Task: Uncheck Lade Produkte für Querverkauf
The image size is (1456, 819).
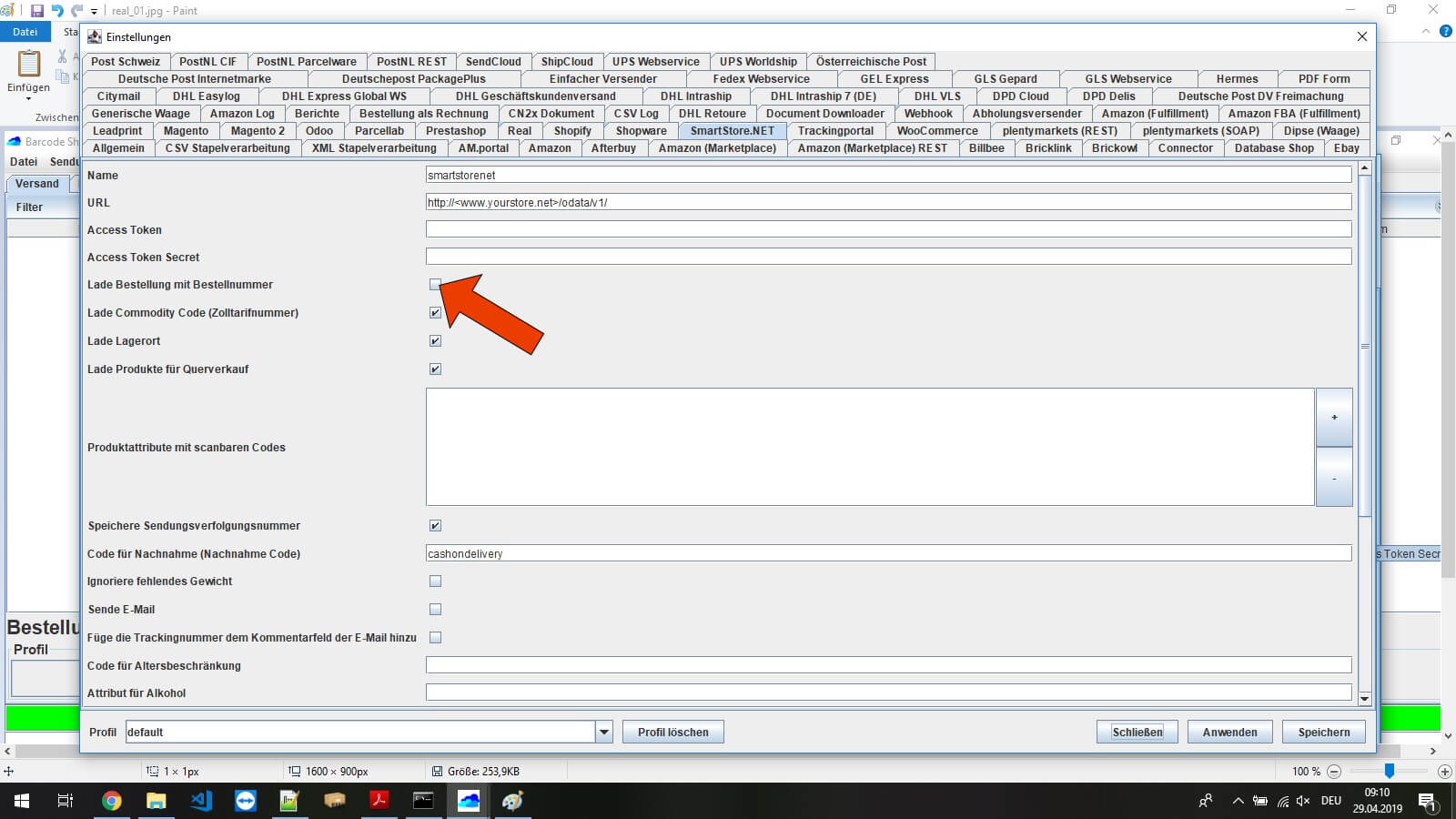Action: point(435,369)
